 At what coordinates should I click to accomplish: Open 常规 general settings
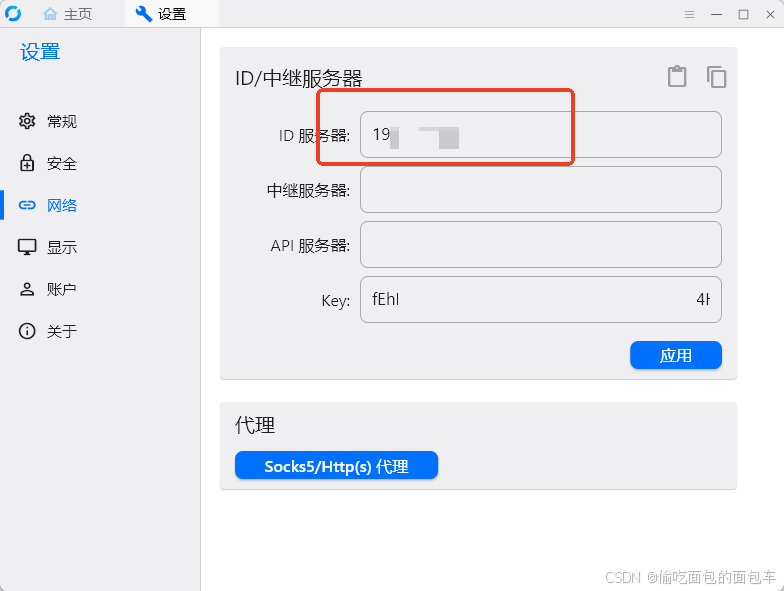click(48, 121)
